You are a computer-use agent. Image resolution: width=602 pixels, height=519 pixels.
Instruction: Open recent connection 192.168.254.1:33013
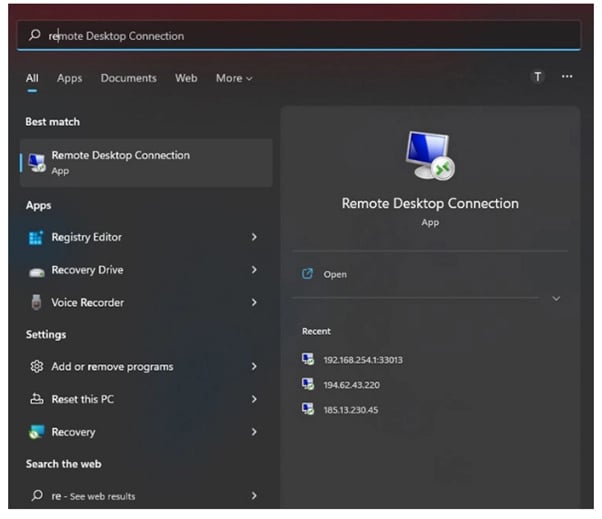tap(363, 360)
